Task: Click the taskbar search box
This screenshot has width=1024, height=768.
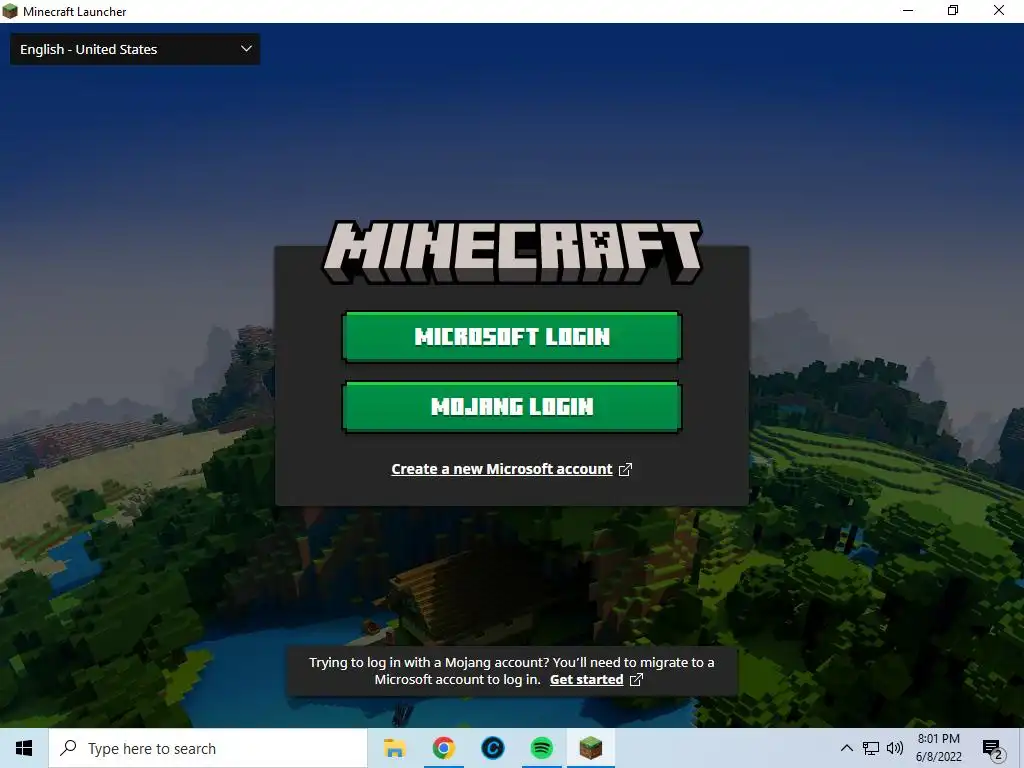Action: click(x=208, y=748)
